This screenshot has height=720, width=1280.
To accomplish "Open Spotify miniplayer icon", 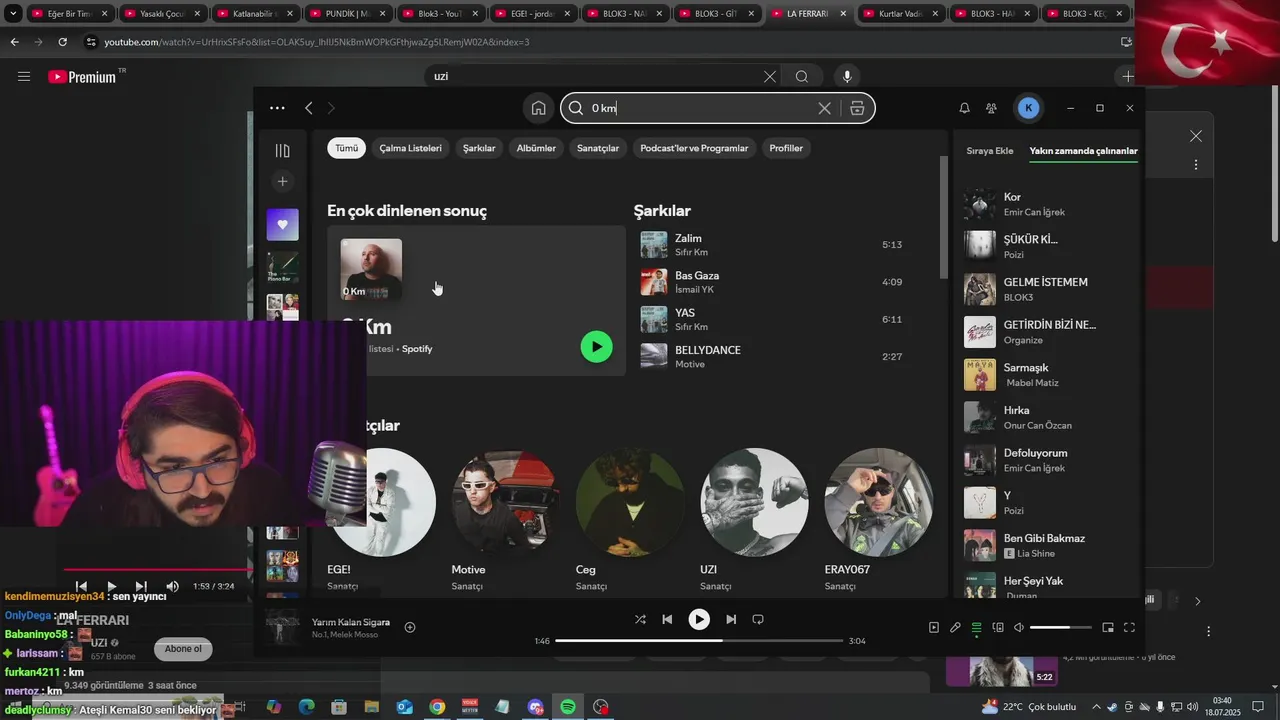I will [x=1108, y=627].
